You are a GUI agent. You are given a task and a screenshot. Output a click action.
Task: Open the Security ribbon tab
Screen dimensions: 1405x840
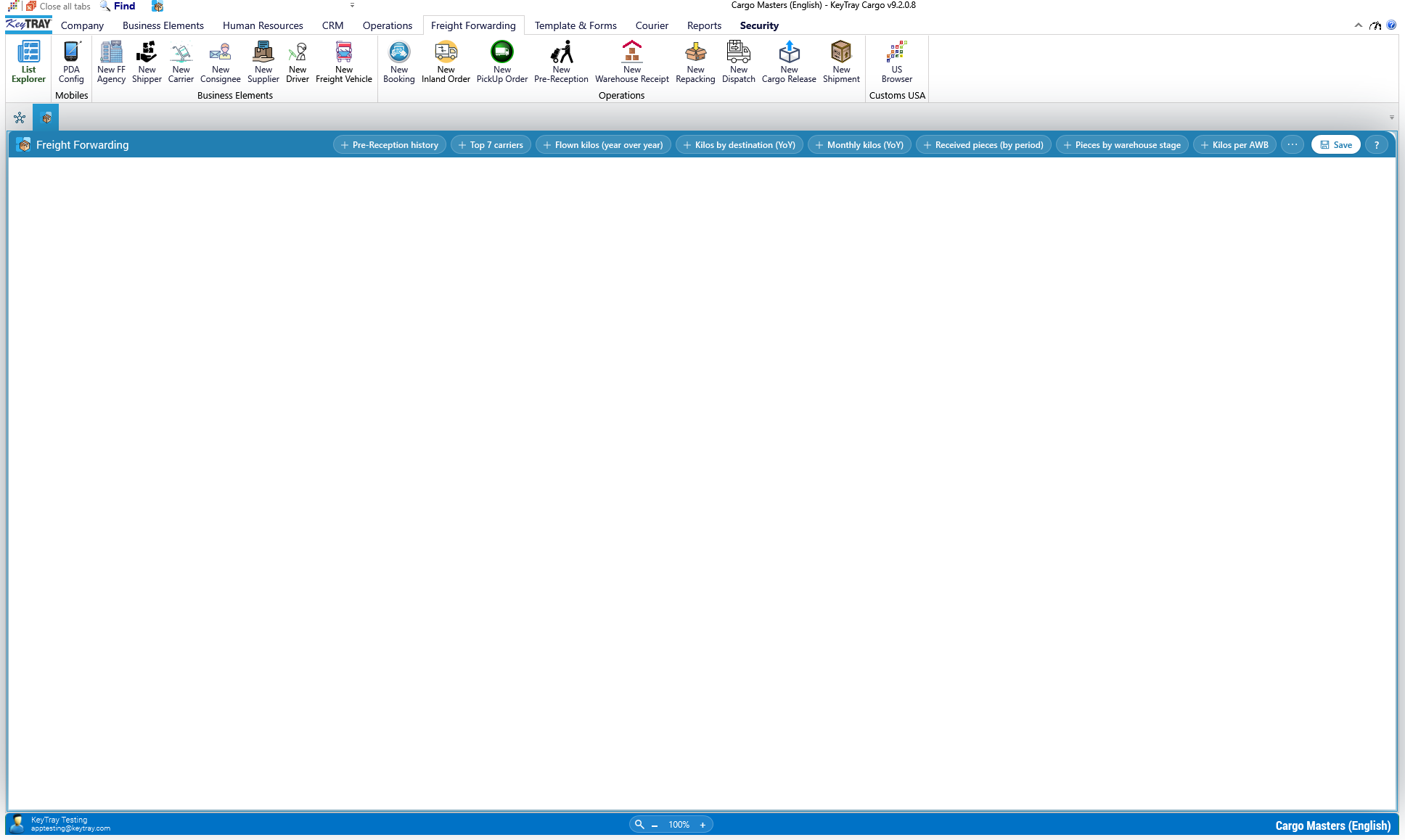(x=759, y=25)
